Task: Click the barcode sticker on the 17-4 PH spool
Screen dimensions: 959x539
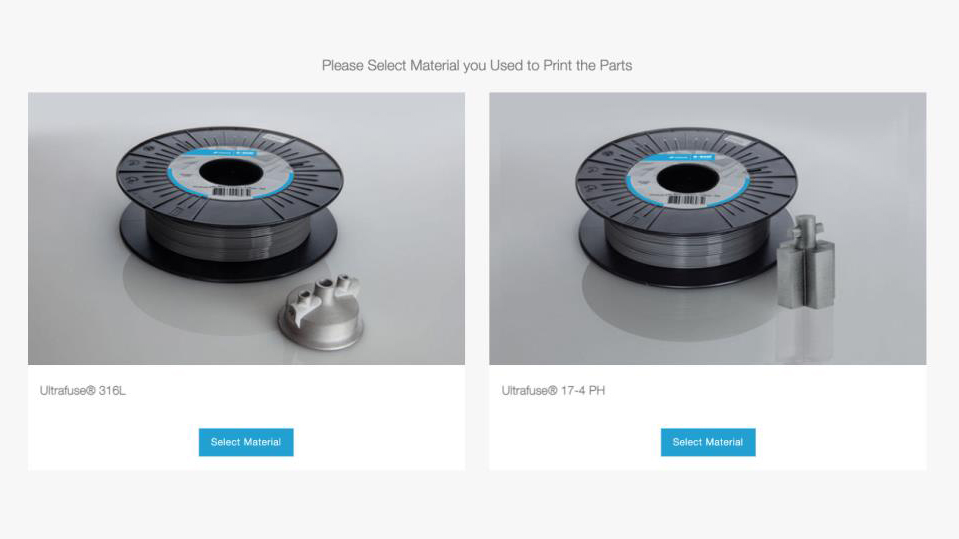Action: [x=687, y=199]
